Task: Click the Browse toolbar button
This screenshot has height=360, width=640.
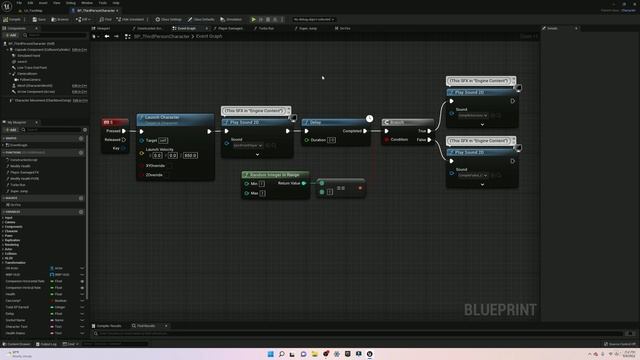Action: coord(60,19)
